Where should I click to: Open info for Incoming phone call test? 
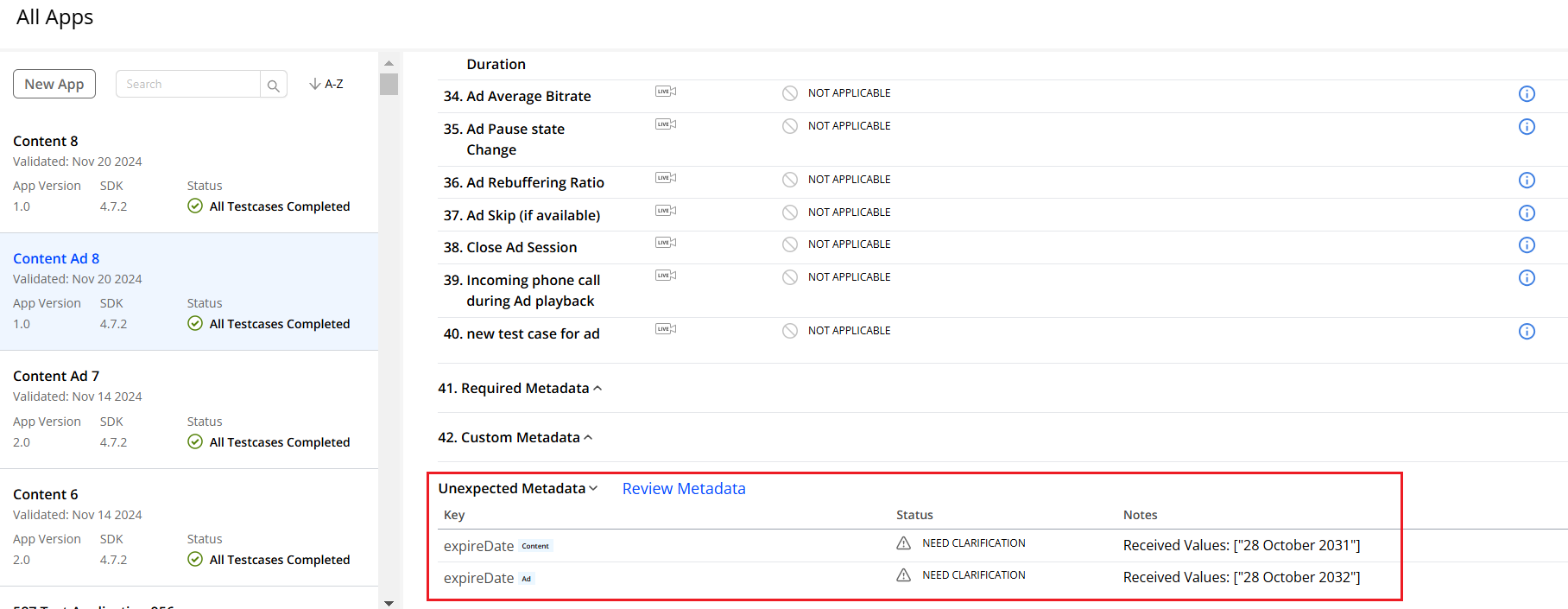(1527, 278)
